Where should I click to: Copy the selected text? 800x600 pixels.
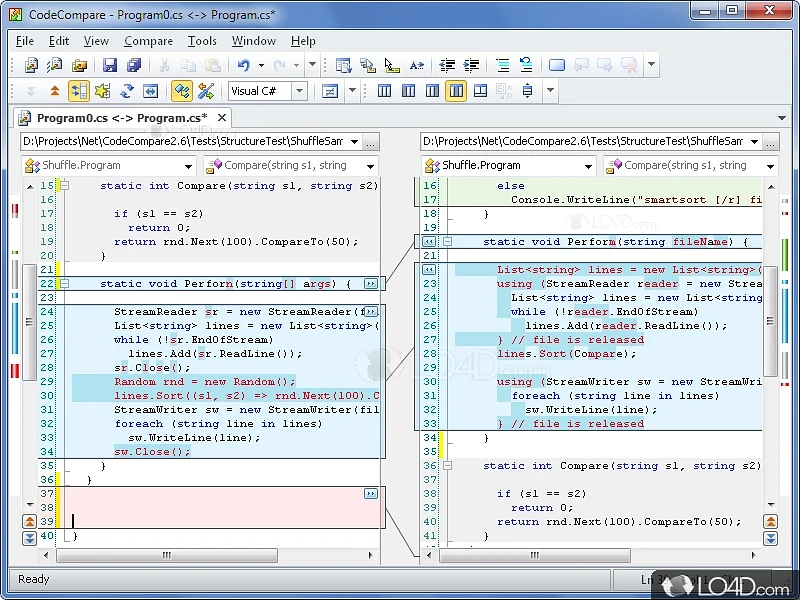(x=190, y=65)
